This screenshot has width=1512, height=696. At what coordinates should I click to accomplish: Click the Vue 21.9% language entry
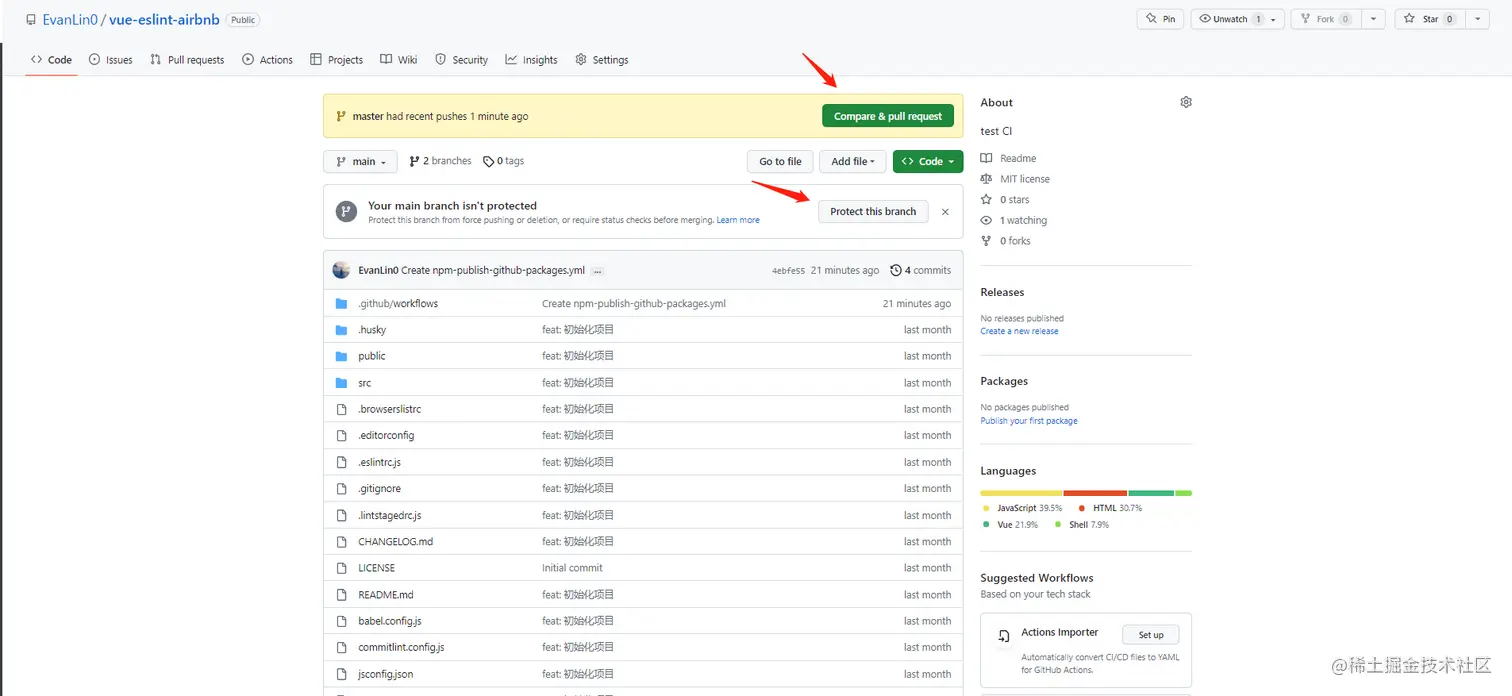(x=1010, y=524)
